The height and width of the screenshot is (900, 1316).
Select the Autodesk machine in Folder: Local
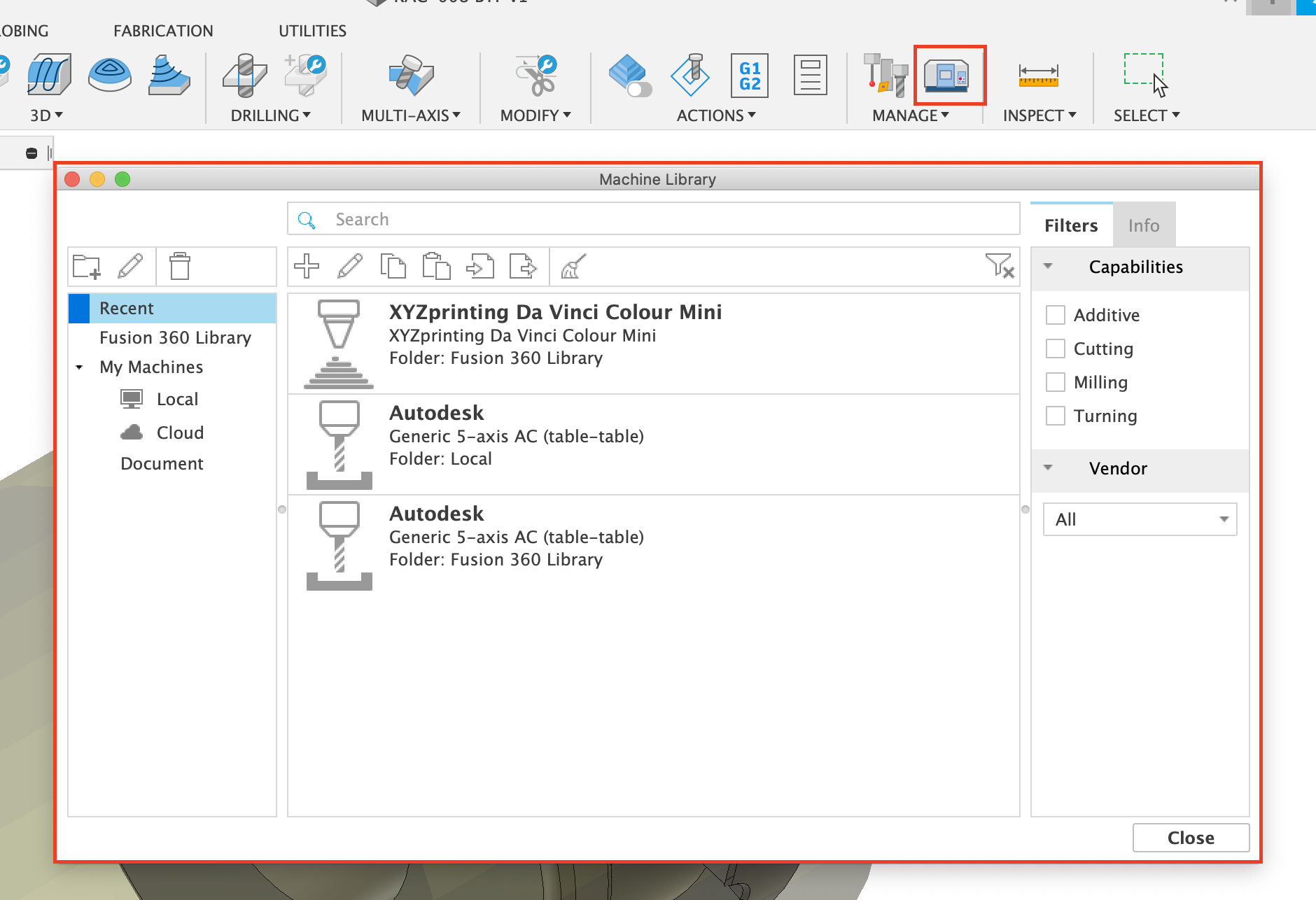(x=654, y=444)
